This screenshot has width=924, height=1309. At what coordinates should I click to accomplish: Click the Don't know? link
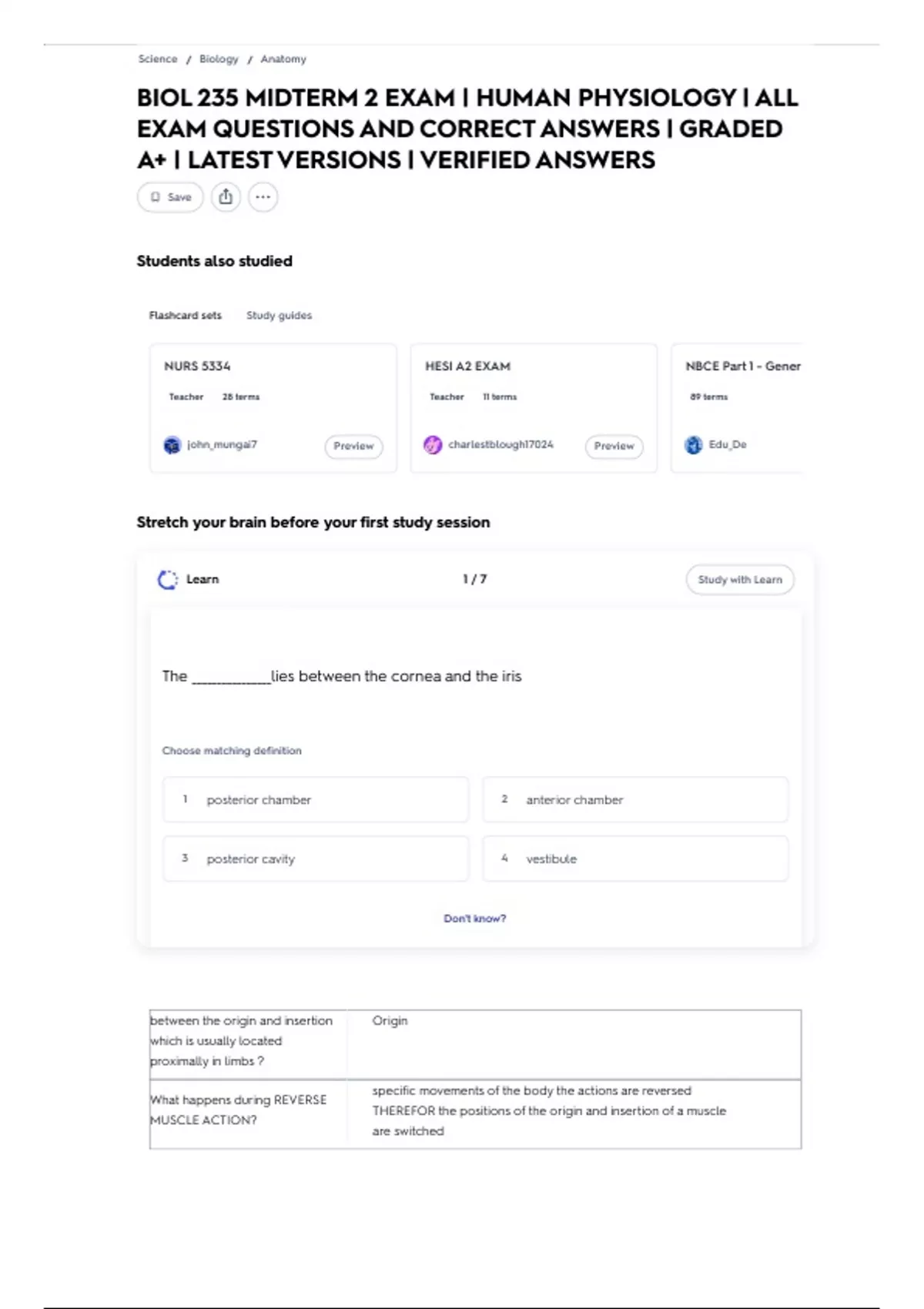click(474, 919)
